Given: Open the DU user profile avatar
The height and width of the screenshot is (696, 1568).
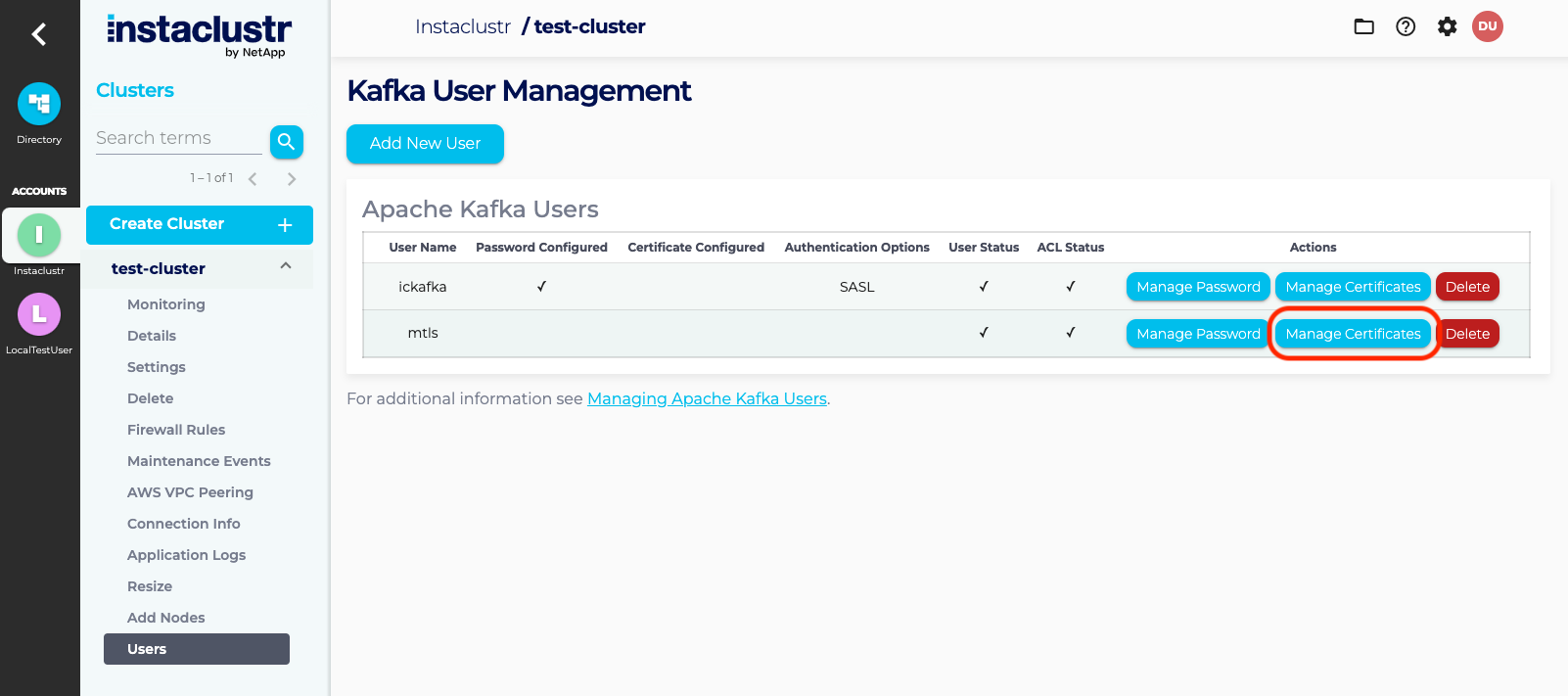Looking at the screenshot, I should [x=1487, y=26].
